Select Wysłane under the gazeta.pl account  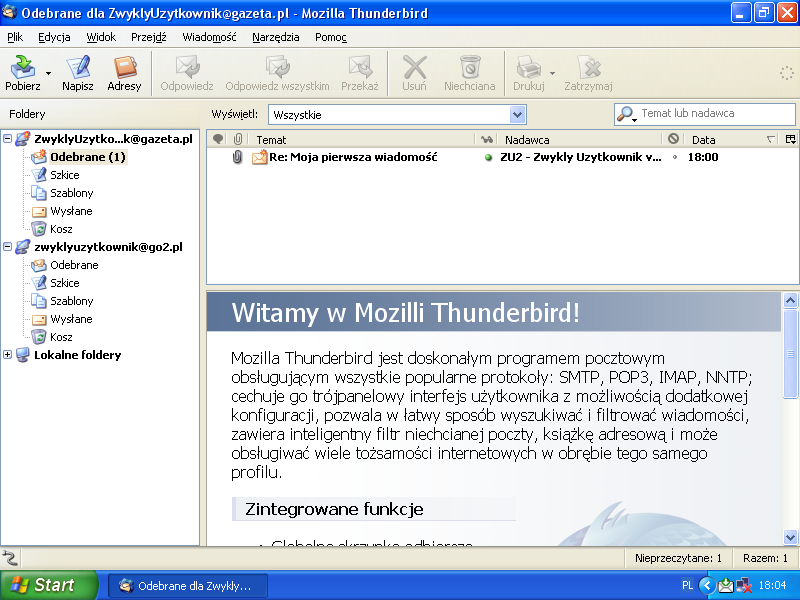click(x=71, y=211)
